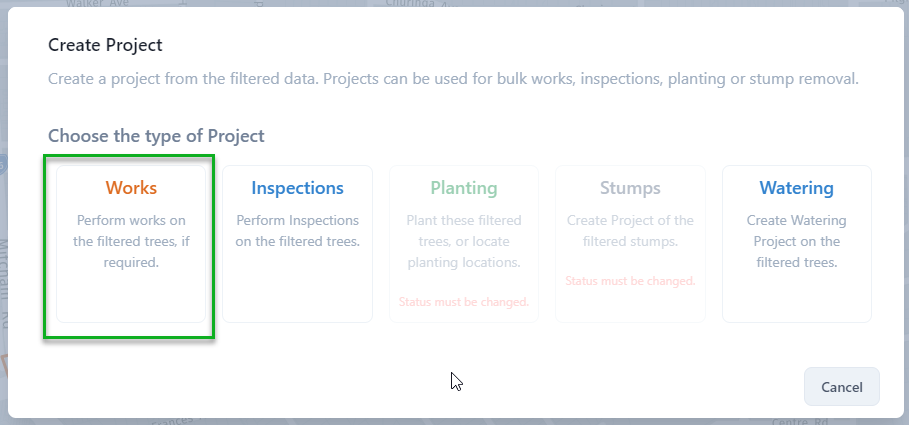The image size is (909, 425).
Task: Click the Planting card description text
Action: [x=464, y=241]
